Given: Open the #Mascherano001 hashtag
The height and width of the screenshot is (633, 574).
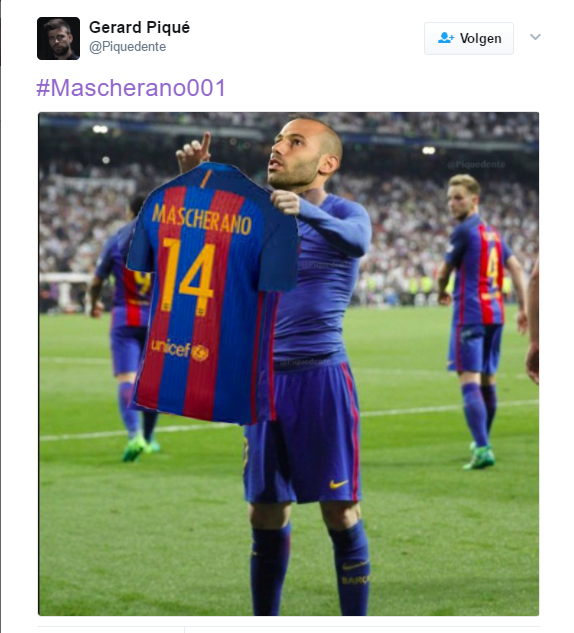Looking at the screenshot, I should pos(131,88).
